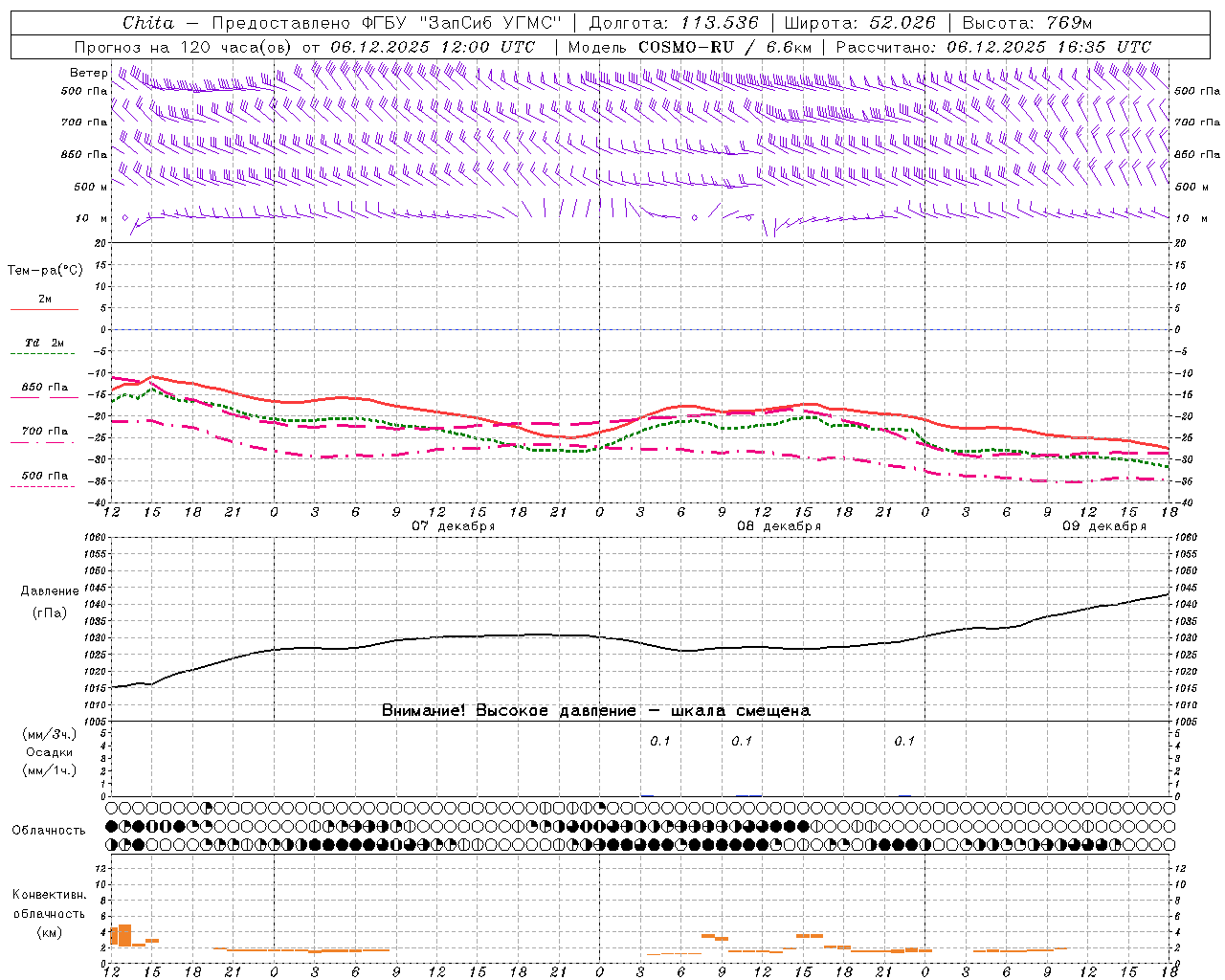Click the "Td 2м" dew point legend label
The image size is (1225, 980).
[x=45, y=343]
